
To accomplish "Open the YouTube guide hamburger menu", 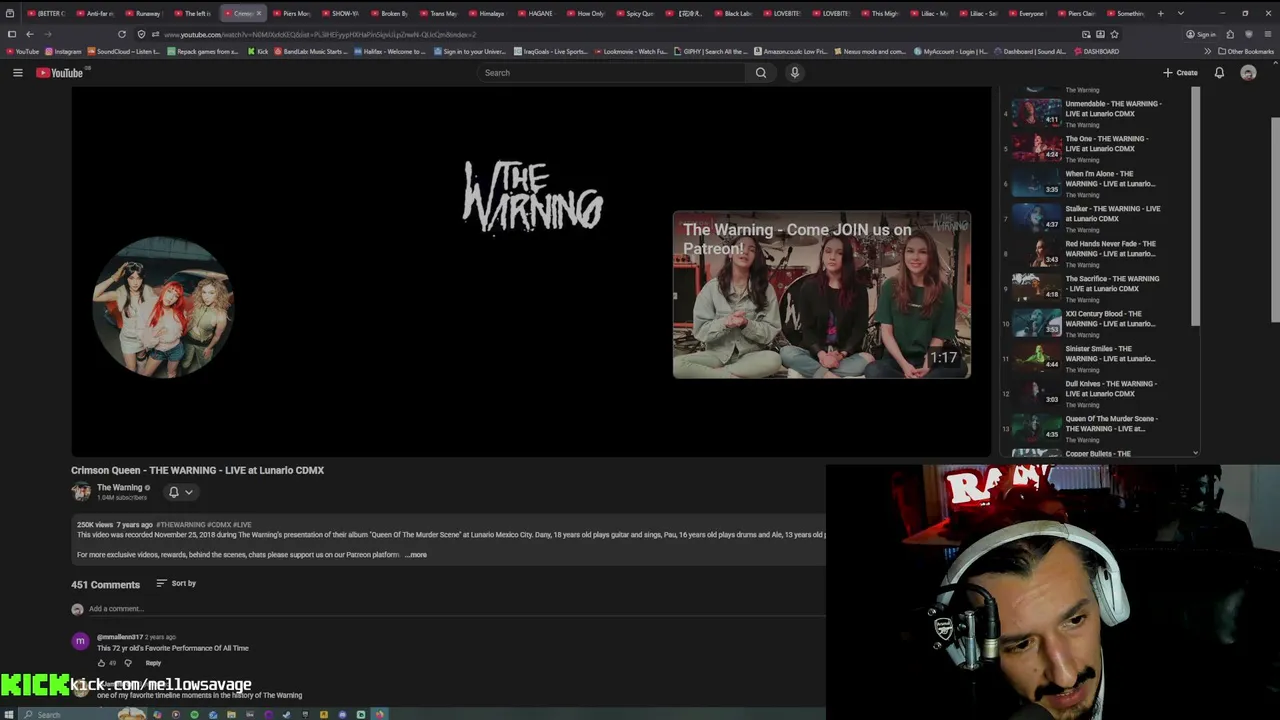I will tap(17, 72).
